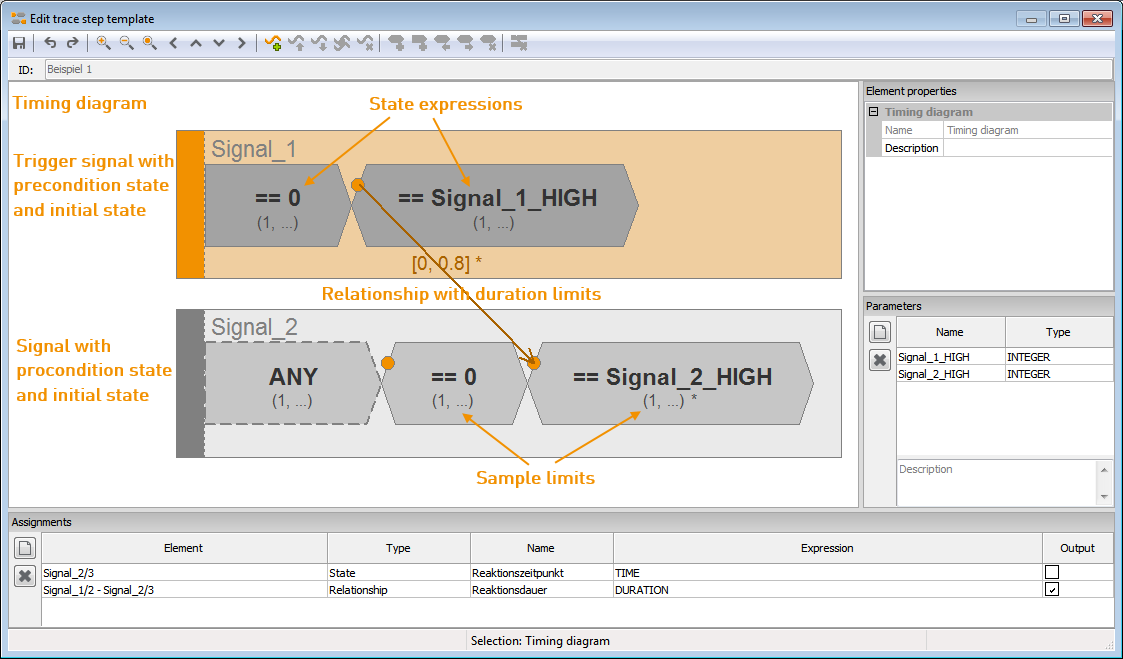This screenshot has width=1123, height=659.
Task: Undo the last action
Action: pyautogui.click(x=50, y=43)
